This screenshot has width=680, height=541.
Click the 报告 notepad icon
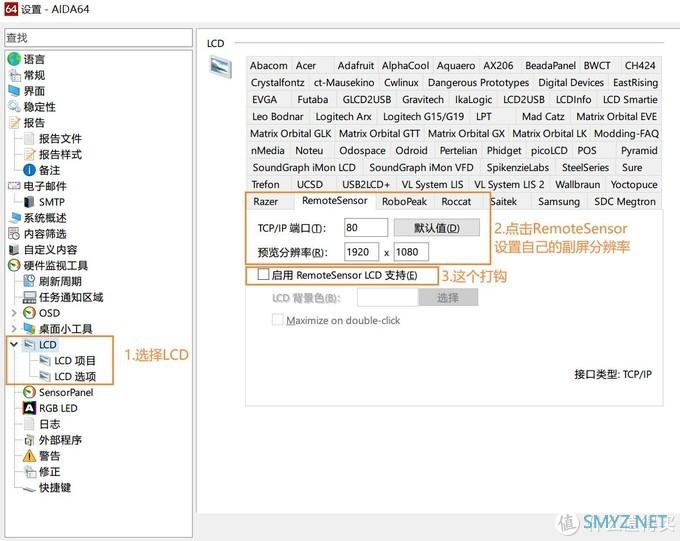14,123
